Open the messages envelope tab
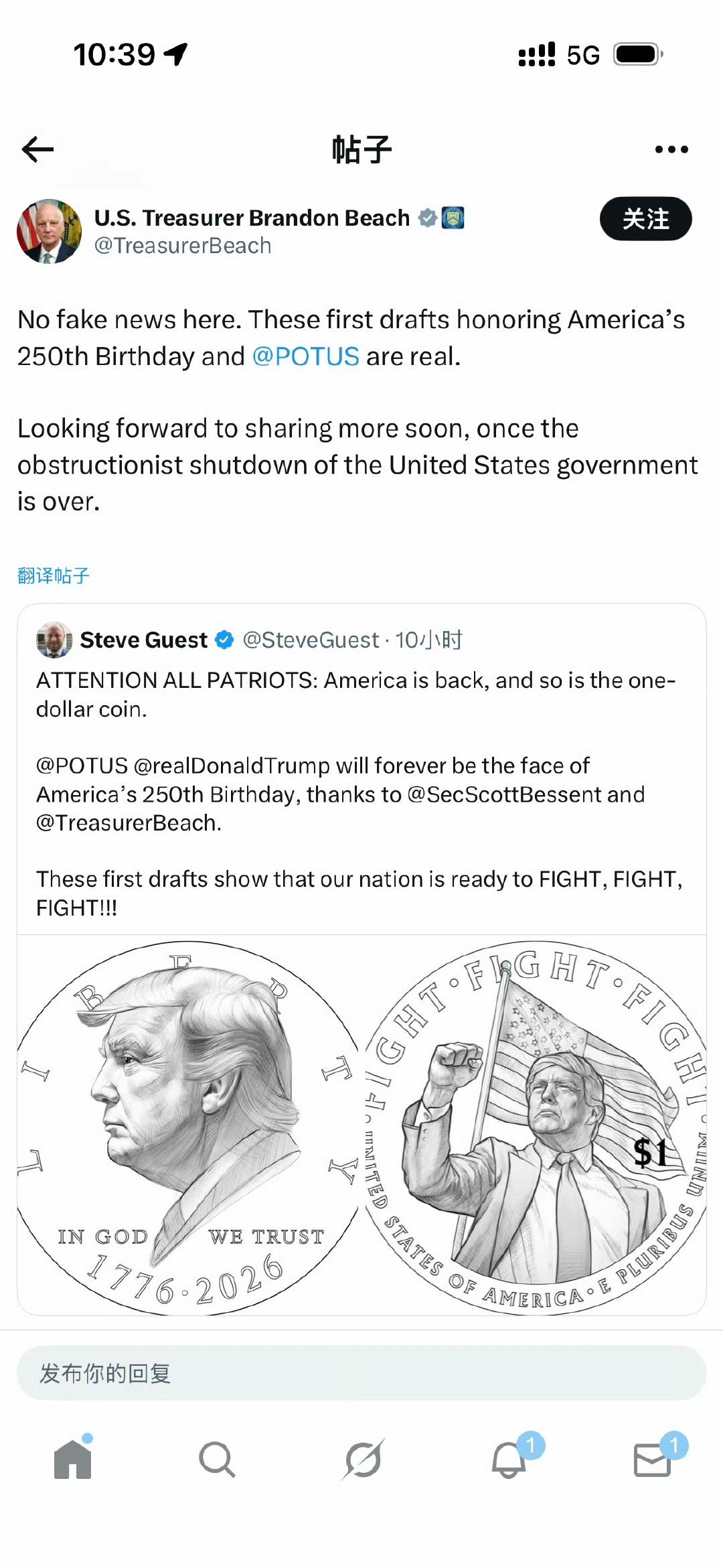The height and width of the screenshot is (1568, 723). pos(653,1459)
